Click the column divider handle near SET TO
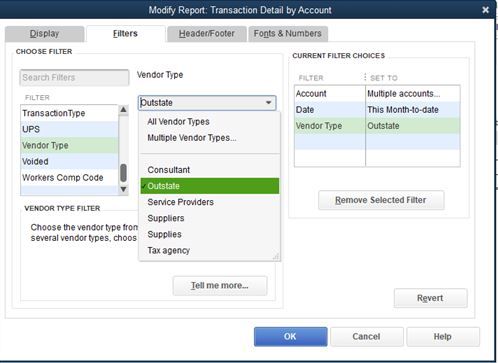The height and width of the screenshot is (363, 498). [x=365, y=77]
